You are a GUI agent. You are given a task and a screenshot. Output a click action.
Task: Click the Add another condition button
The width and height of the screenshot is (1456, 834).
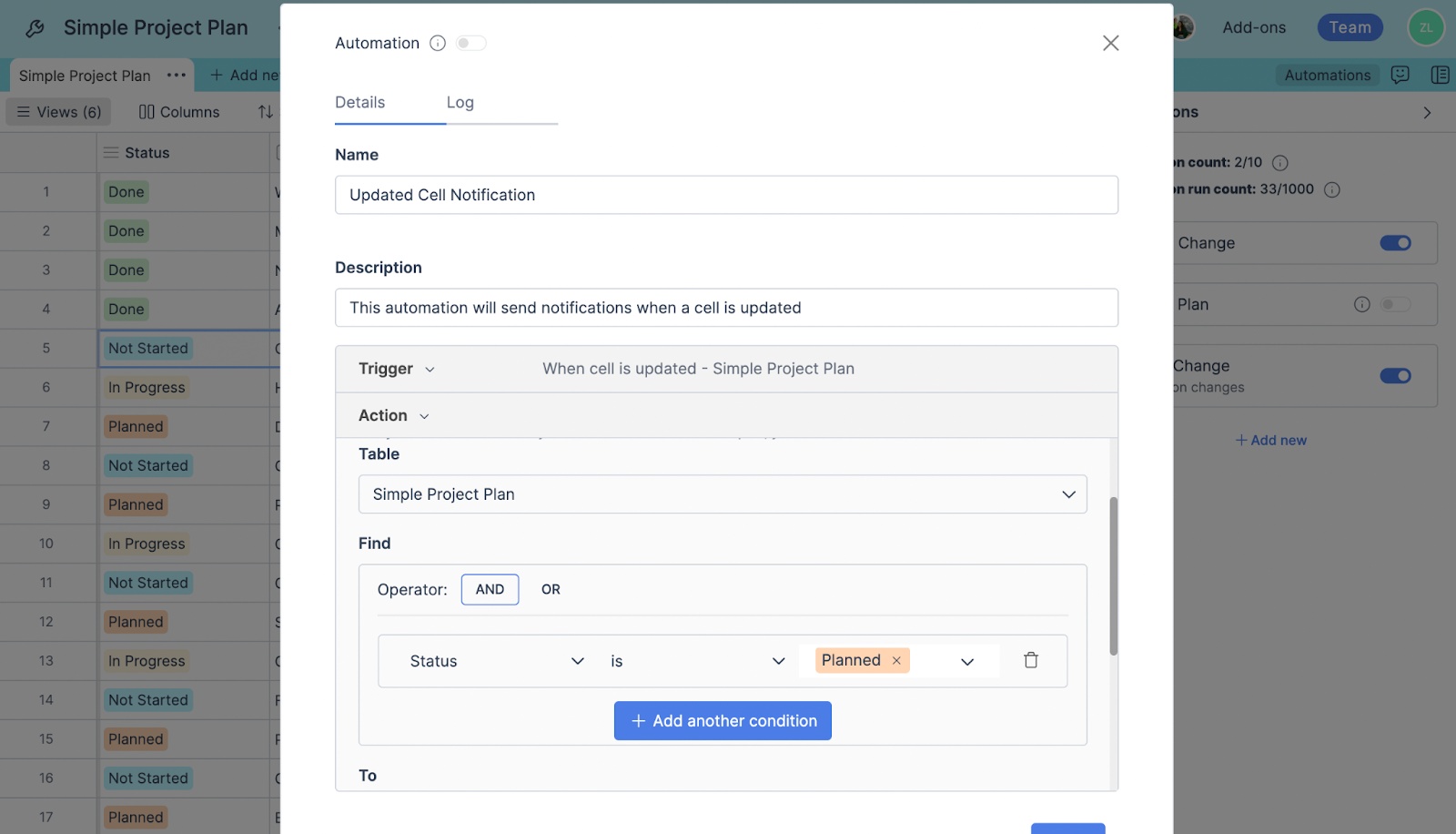[x=722, y=720]
